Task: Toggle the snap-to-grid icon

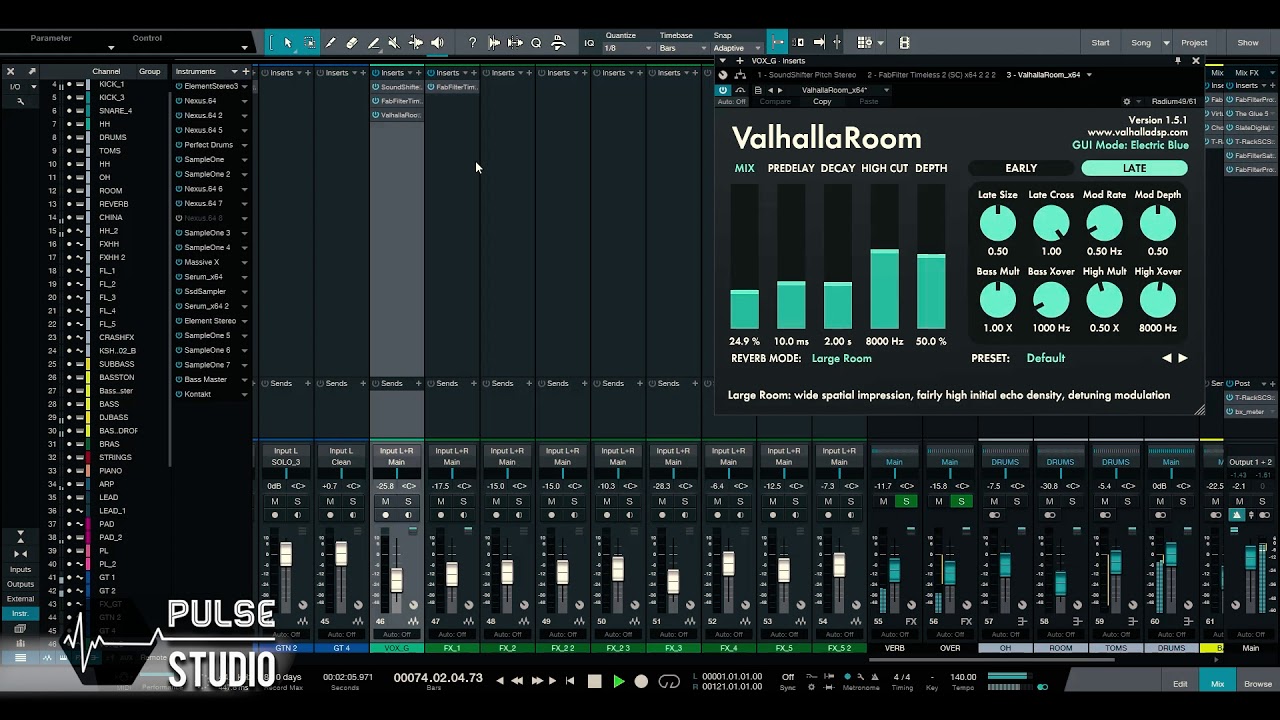Action: tap(778, 43)
